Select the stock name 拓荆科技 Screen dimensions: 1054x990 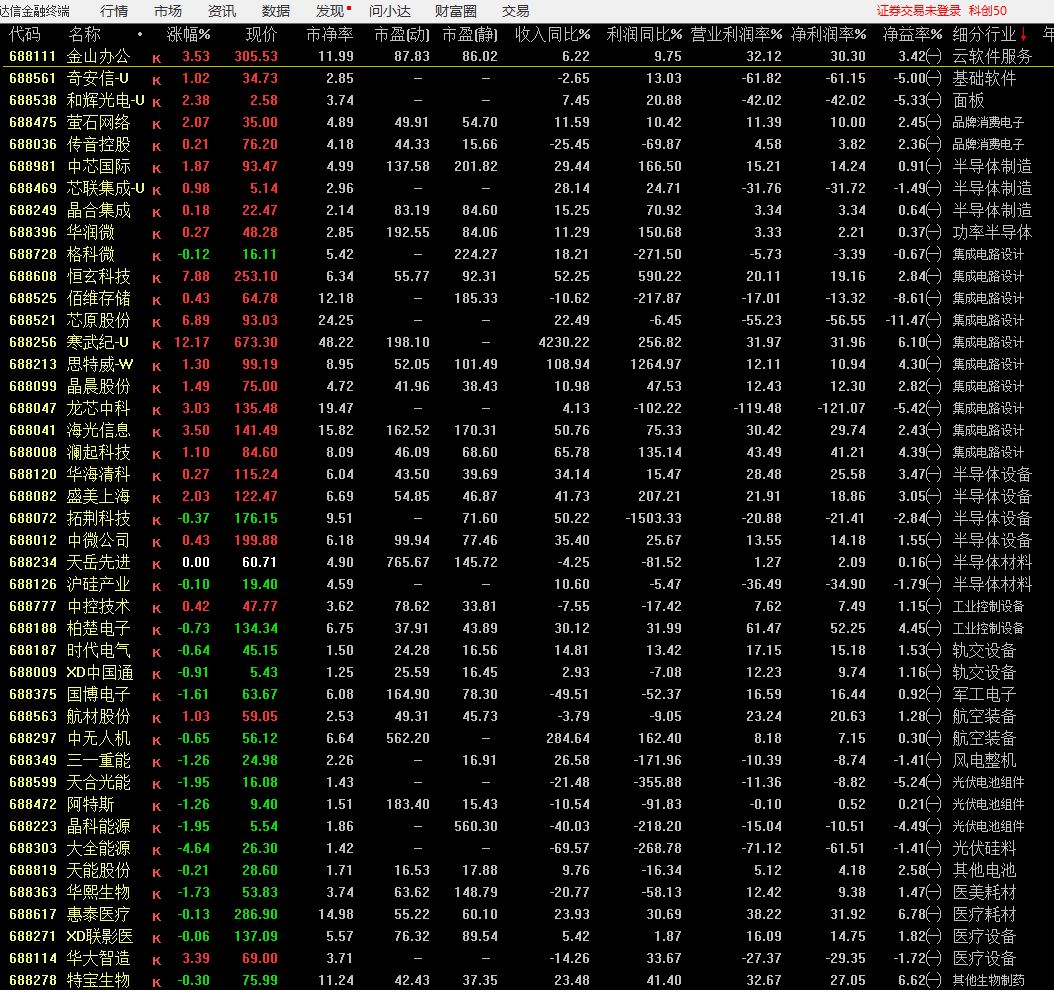coord(99,518)
